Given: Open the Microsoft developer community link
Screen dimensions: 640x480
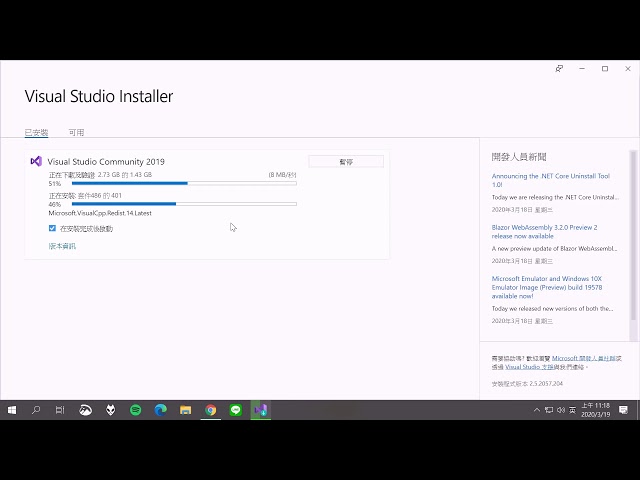Looking at the screenshot, I should (584, 358).
